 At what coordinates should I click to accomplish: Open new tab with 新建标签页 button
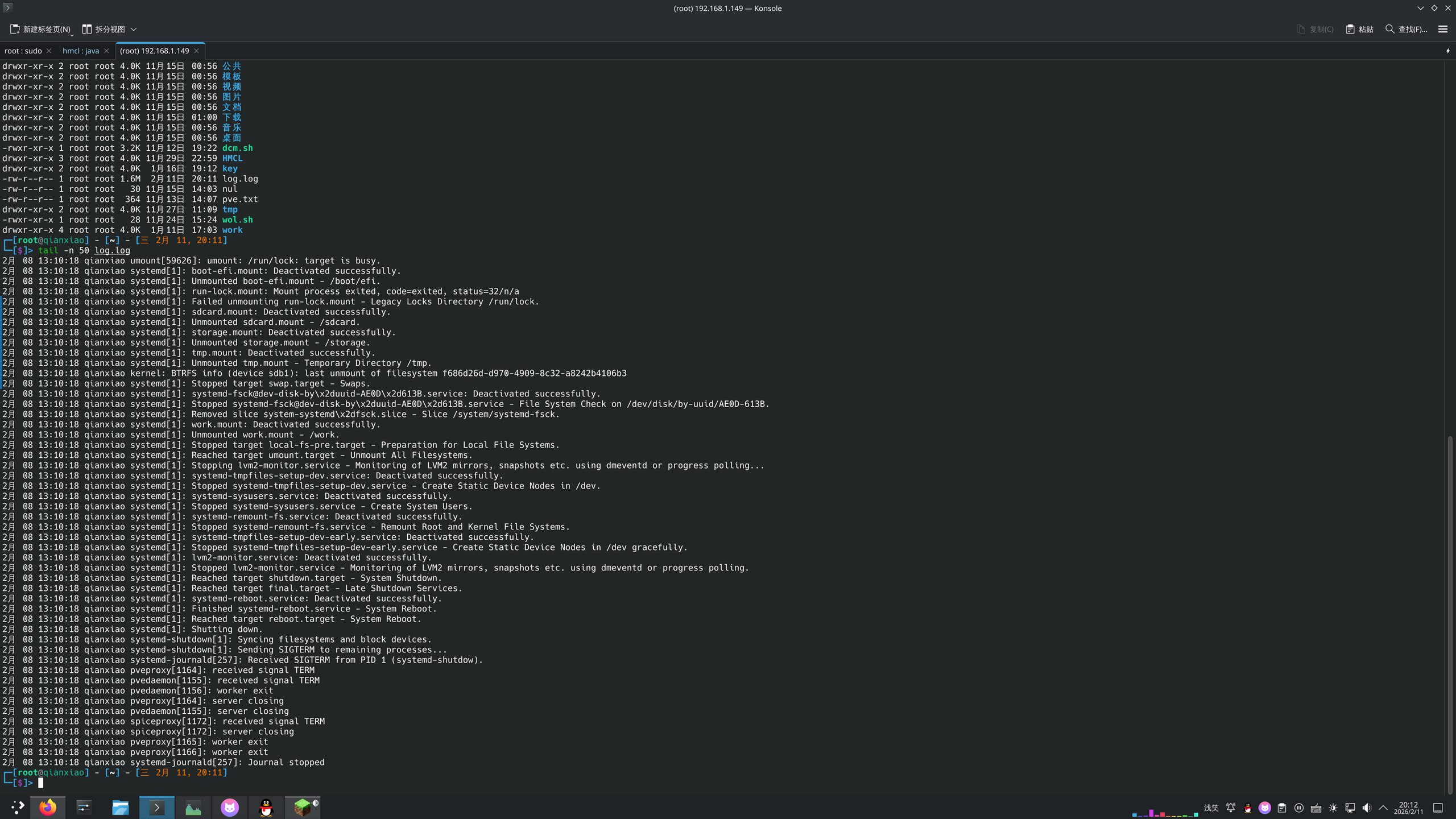[40, 29]
